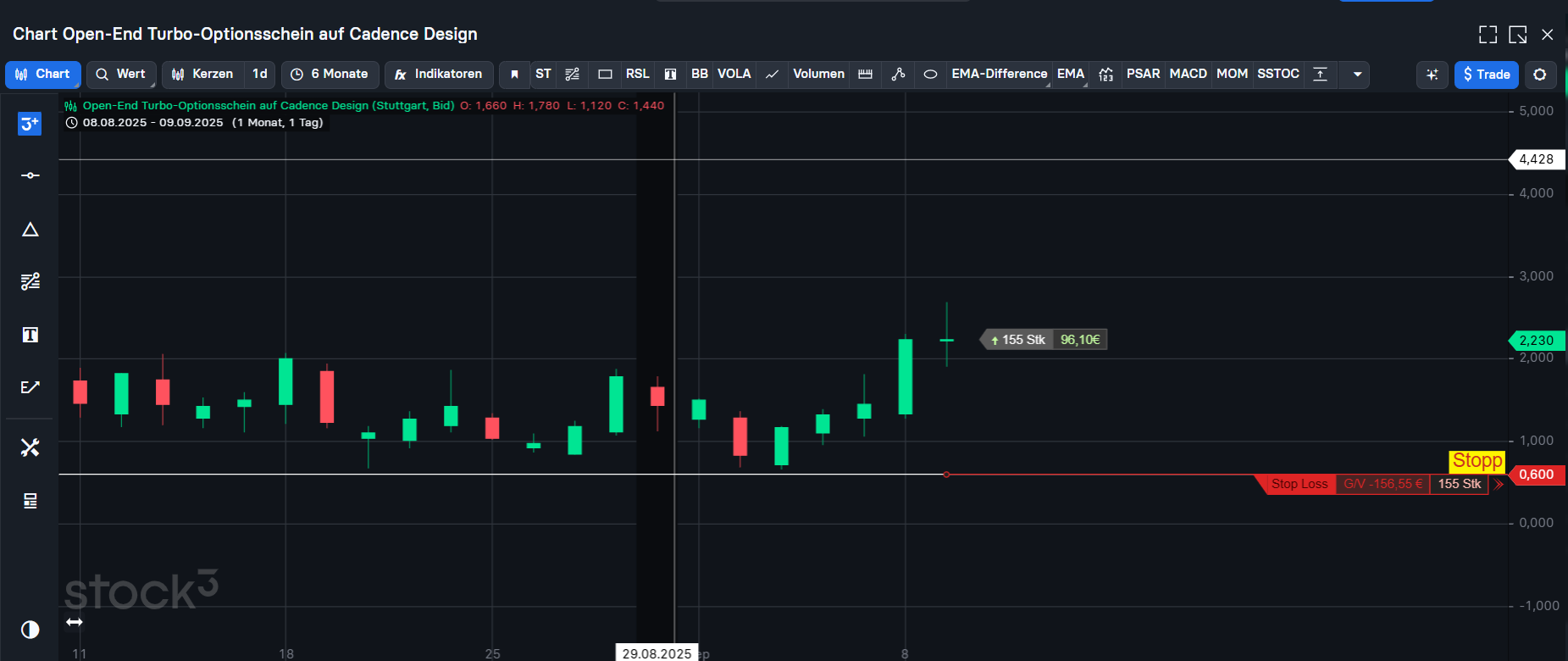Image resolution: width=1568 pixels, height=661 pixels.
Task: Toggle dark/light contrast mode icon
Action: [x=30, y=630]
